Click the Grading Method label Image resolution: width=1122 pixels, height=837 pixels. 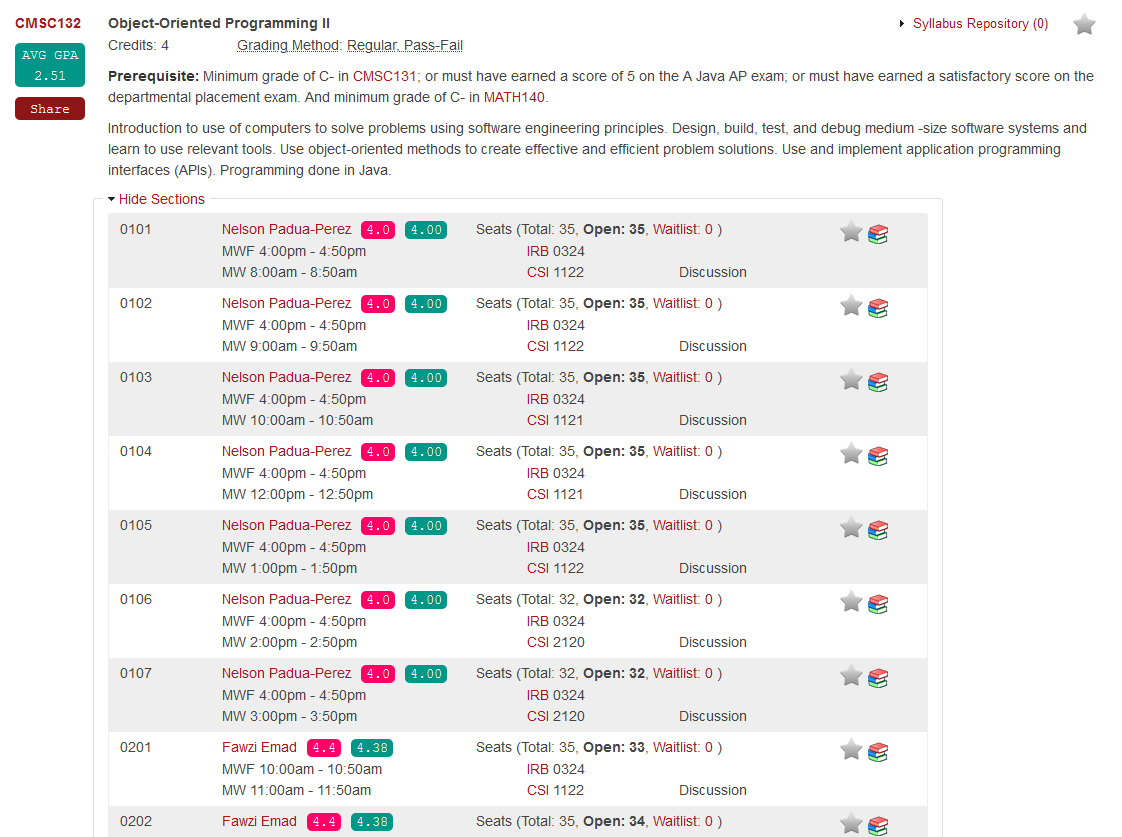[288, 45]
